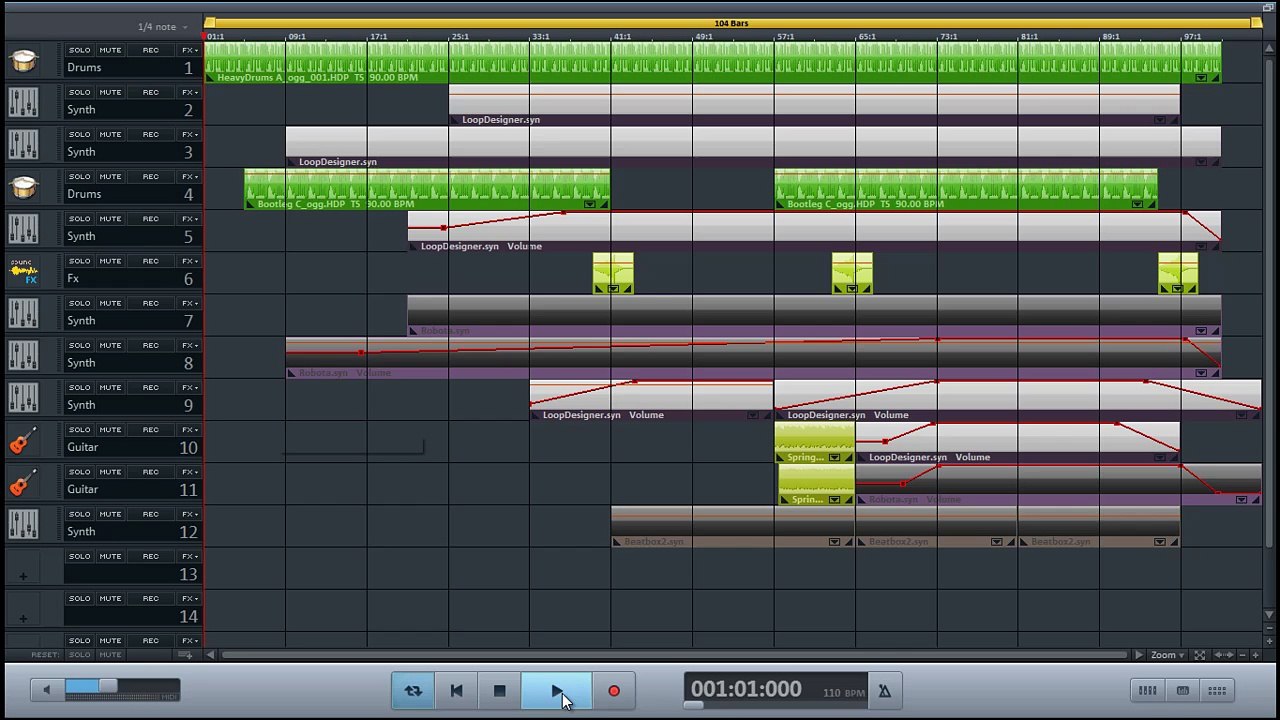Click the drum icon on track 4
The image size is (1280, 720).
[x=23, y=187]
